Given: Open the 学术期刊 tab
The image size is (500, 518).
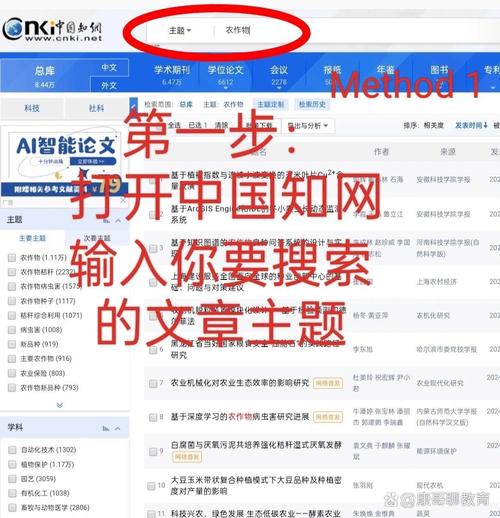Looking at the screenshot, I should 172,75.
